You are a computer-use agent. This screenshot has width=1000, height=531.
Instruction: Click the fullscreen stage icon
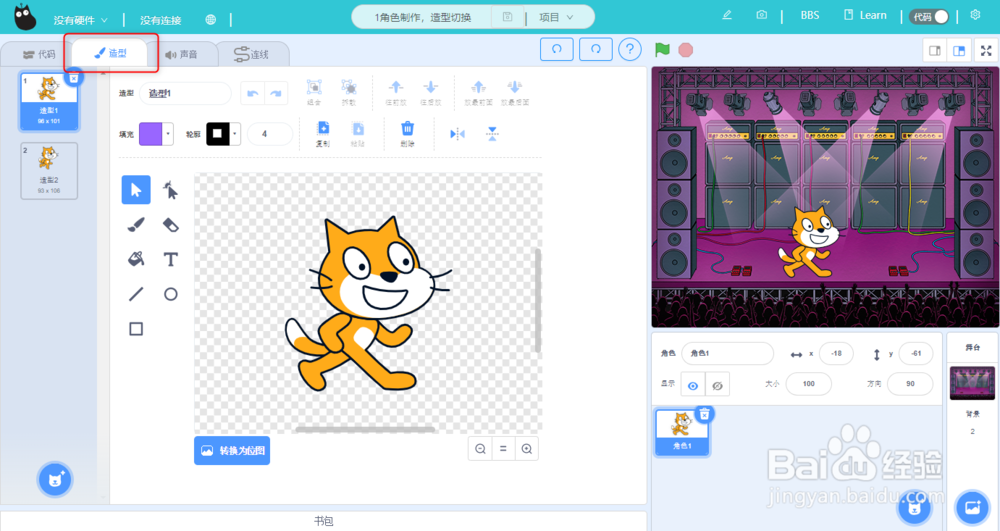986,51
